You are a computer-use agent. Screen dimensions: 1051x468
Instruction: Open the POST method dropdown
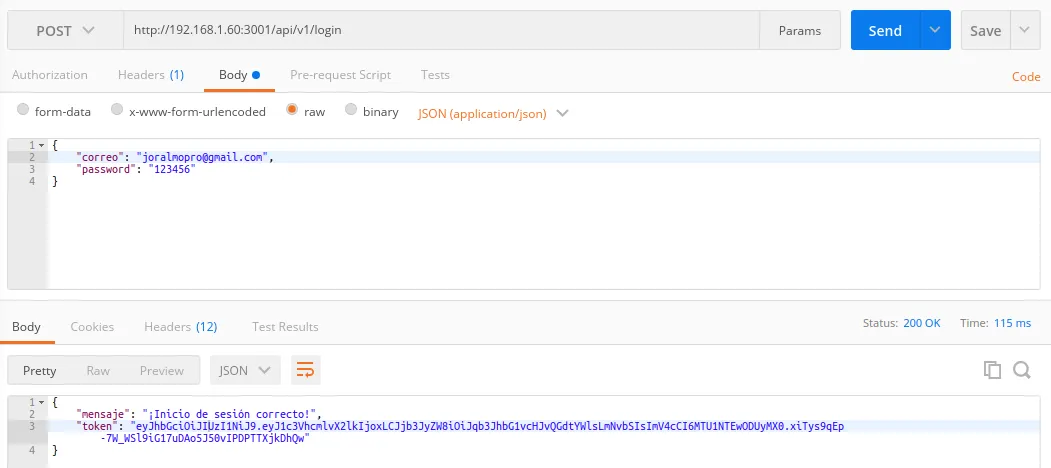pyautogui.click(x=65, y=31)
